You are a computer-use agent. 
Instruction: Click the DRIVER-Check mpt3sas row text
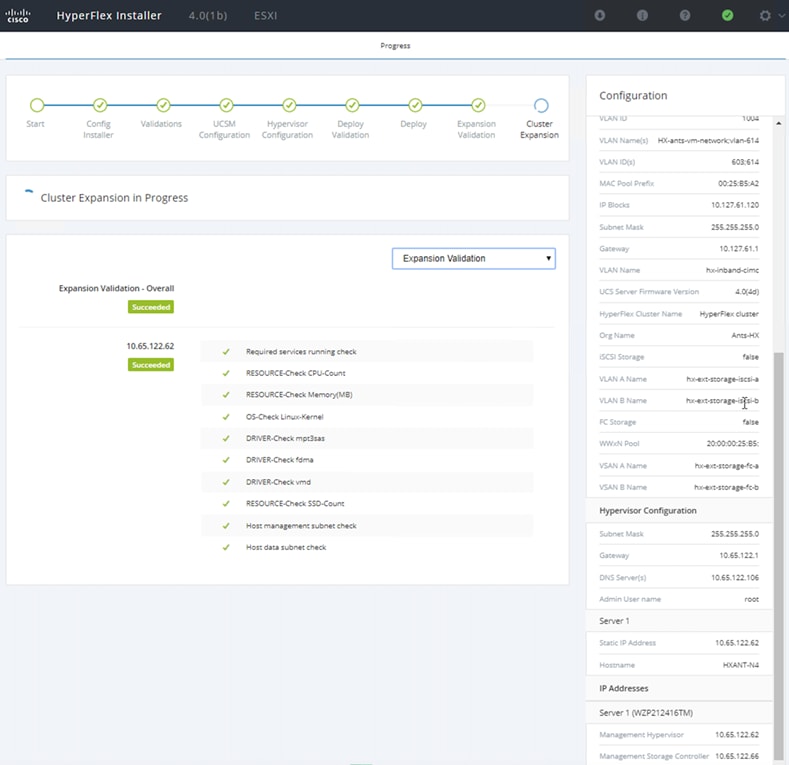pyautogui.click(x=285, y=438)
